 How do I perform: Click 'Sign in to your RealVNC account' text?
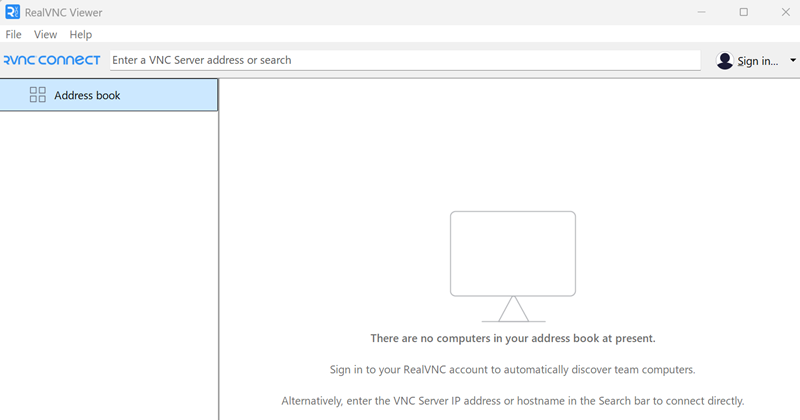pyautogui.click(x=512, y=369)
